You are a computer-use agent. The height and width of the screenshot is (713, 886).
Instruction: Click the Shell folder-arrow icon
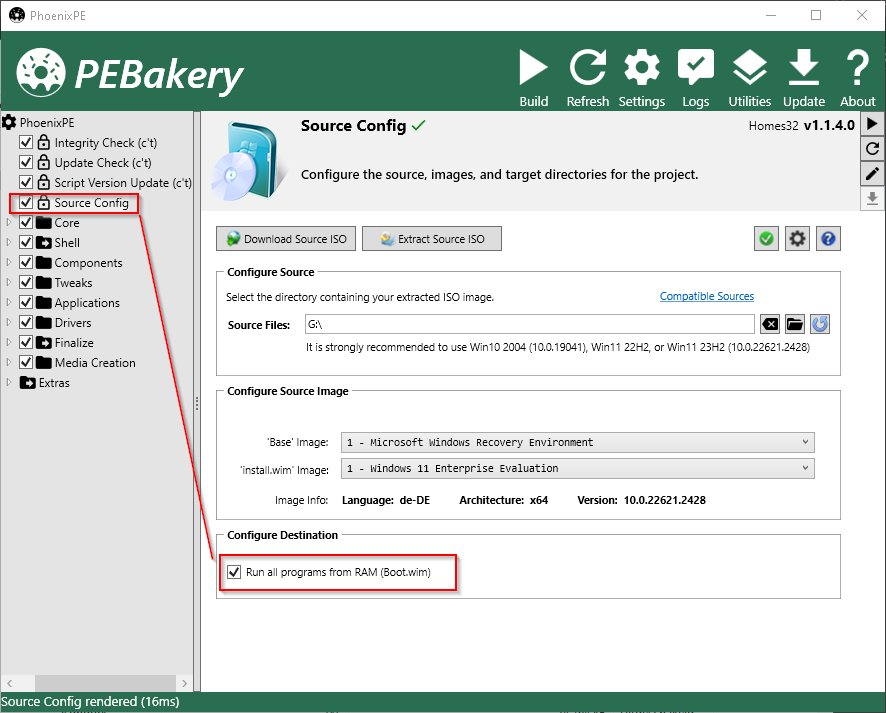(44, 242)
